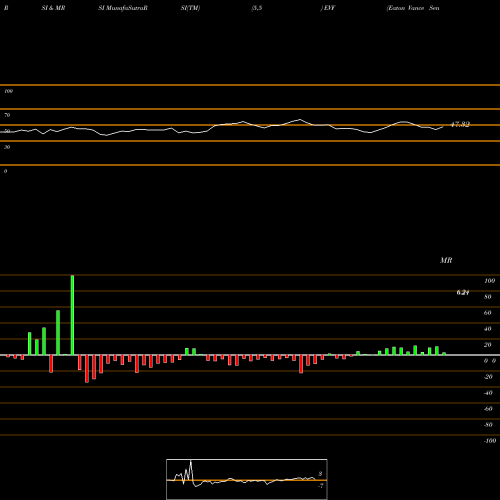The width and height of the screenshot is (500, 500).
Task: Click the 'MR' indicator title
Action: pos(446,260)
